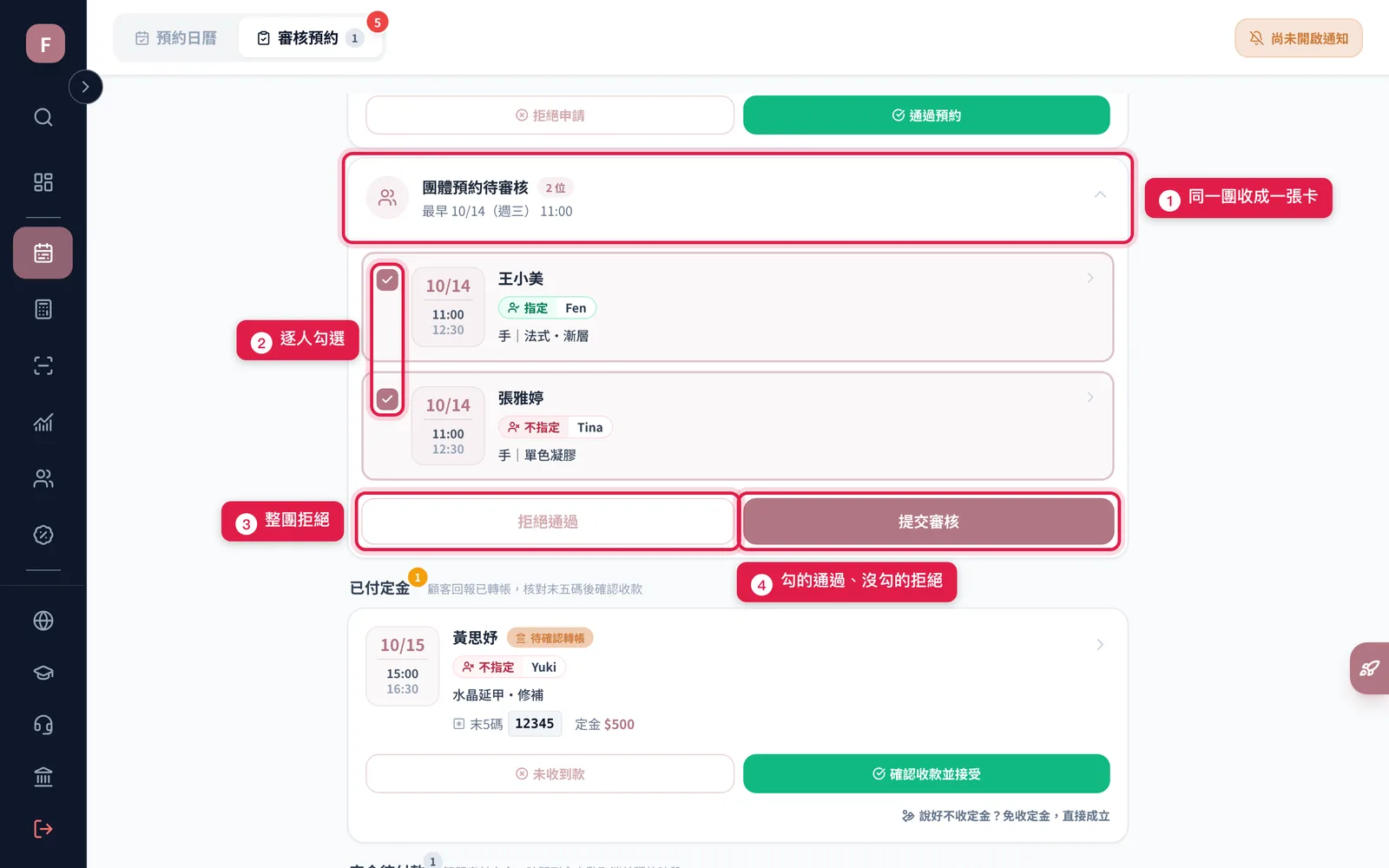
Task: Open the search icon in sidebar
Action: click(43, 117)
